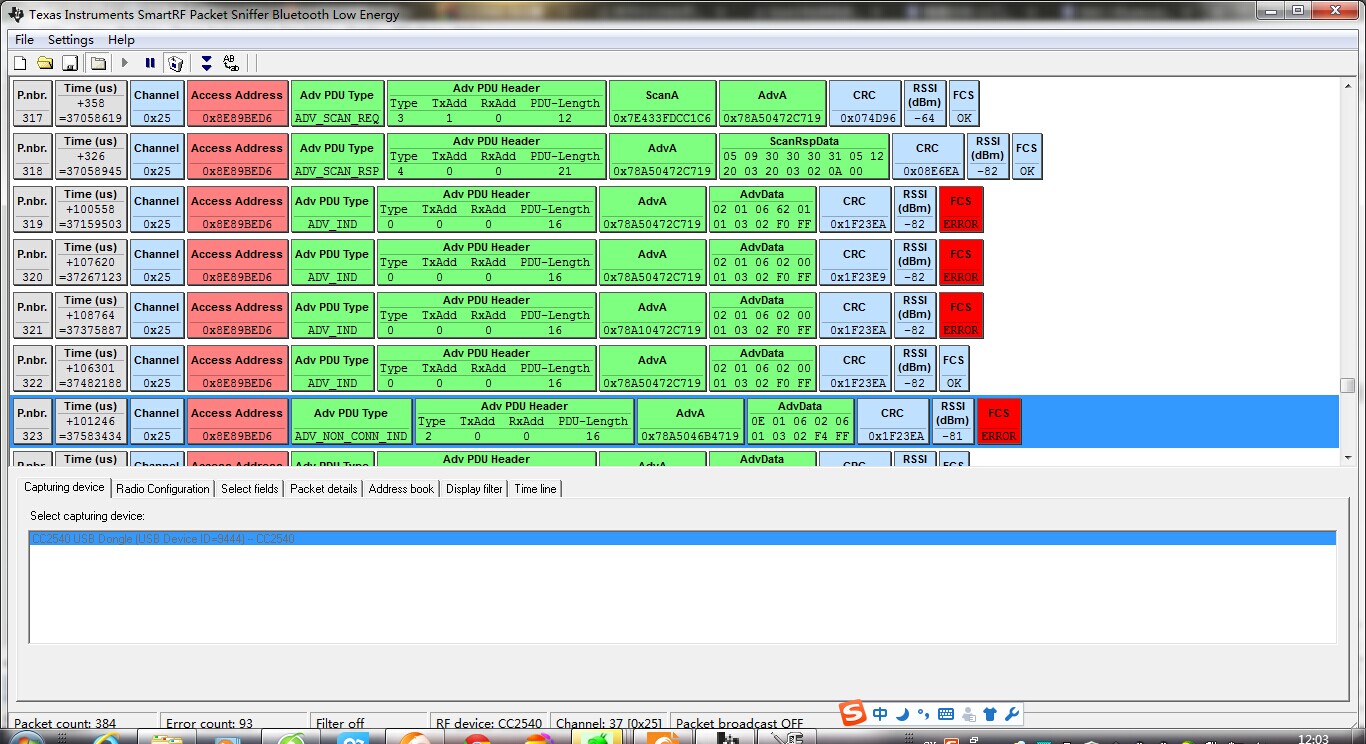Click the Channel 0x25 cell of packet 321
This screenshot has width=1366, height=744.
tap(157, 315)
